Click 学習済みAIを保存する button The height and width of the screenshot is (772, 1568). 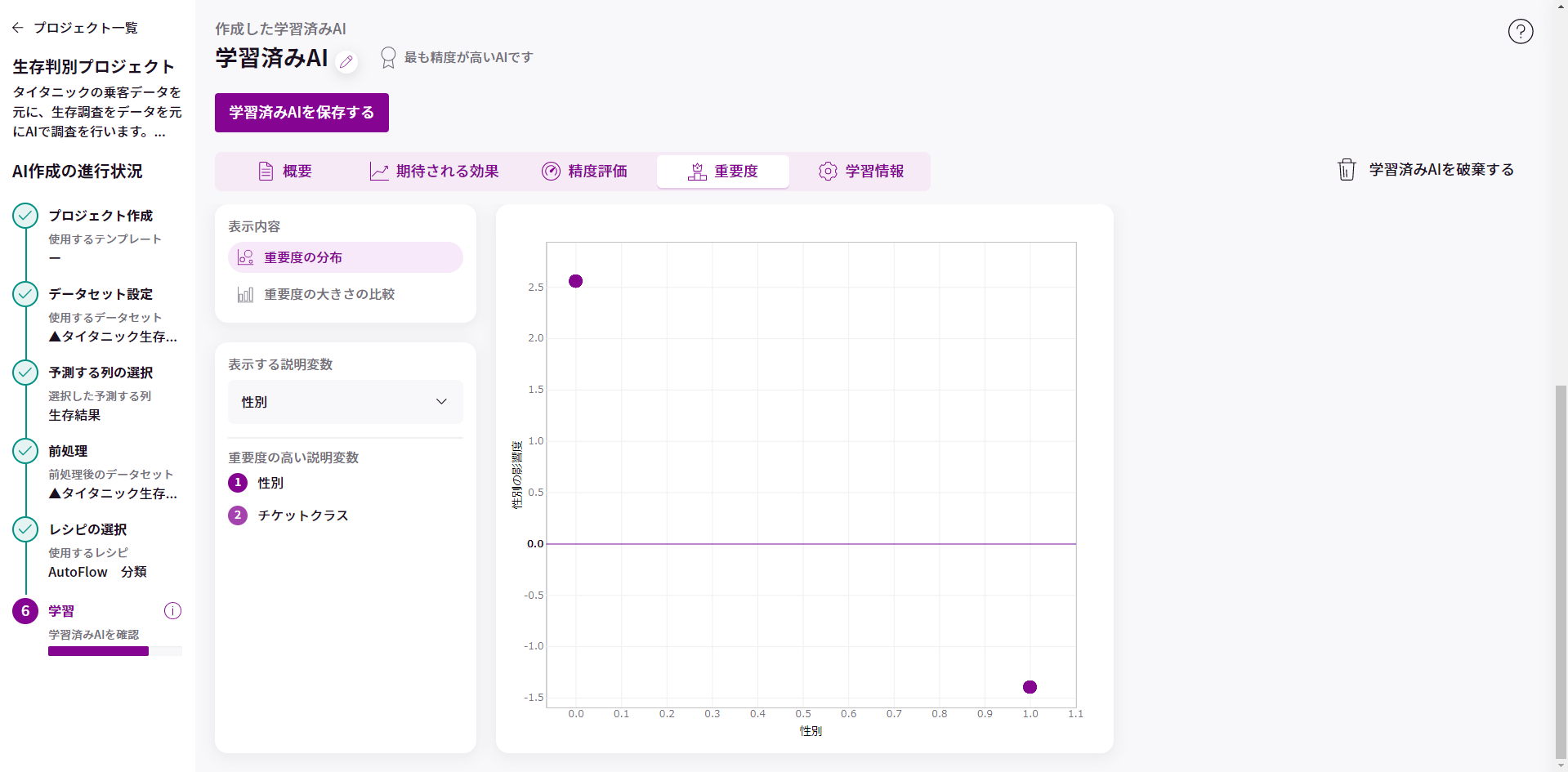(x=302, y=113)
